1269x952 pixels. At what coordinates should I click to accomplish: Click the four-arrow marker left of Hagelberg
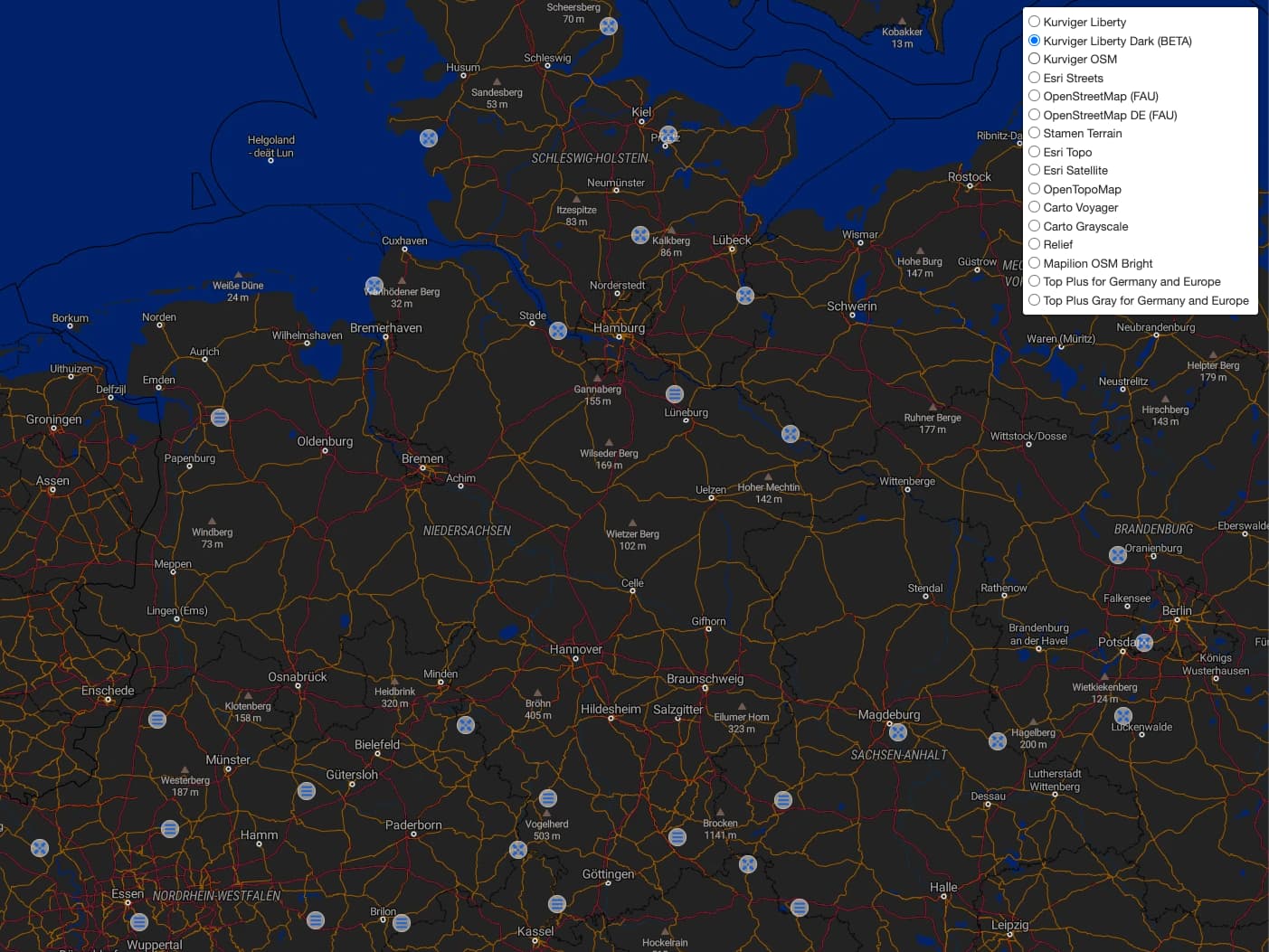pyautogui.click(x=998, y=741)
